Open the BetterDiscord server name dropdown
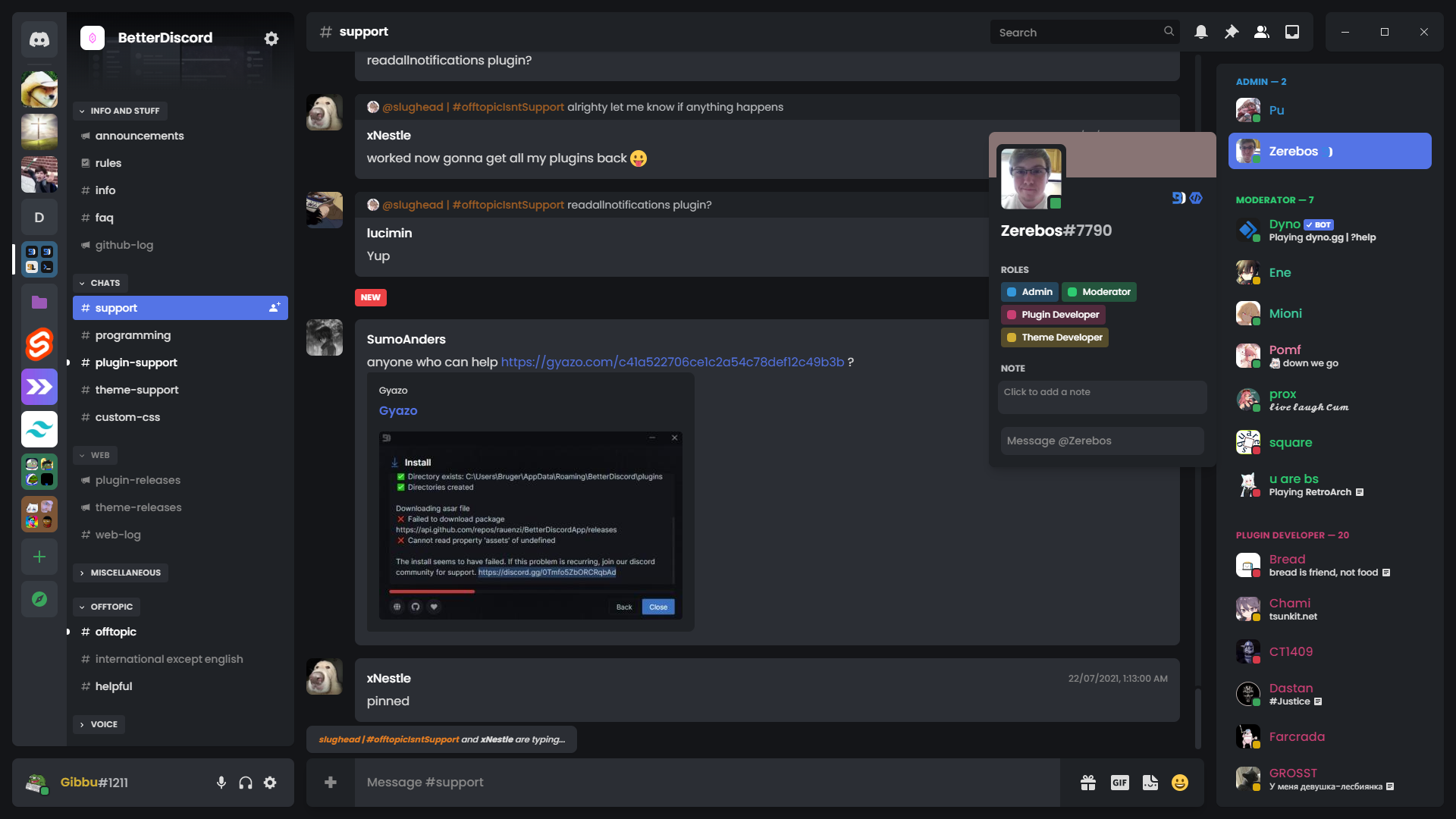Viewport: 1456px width, 819px height. (x=165, y=38)
